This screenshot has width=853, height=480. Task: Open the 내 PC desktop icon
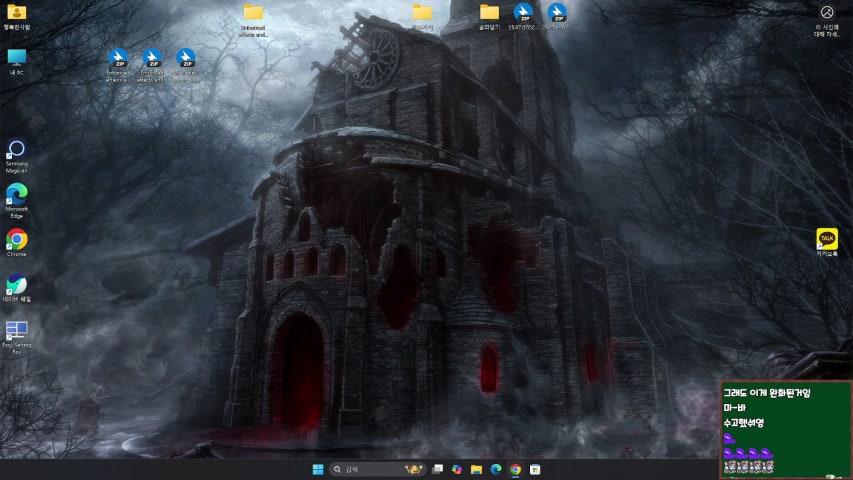[x=16, y=62]
